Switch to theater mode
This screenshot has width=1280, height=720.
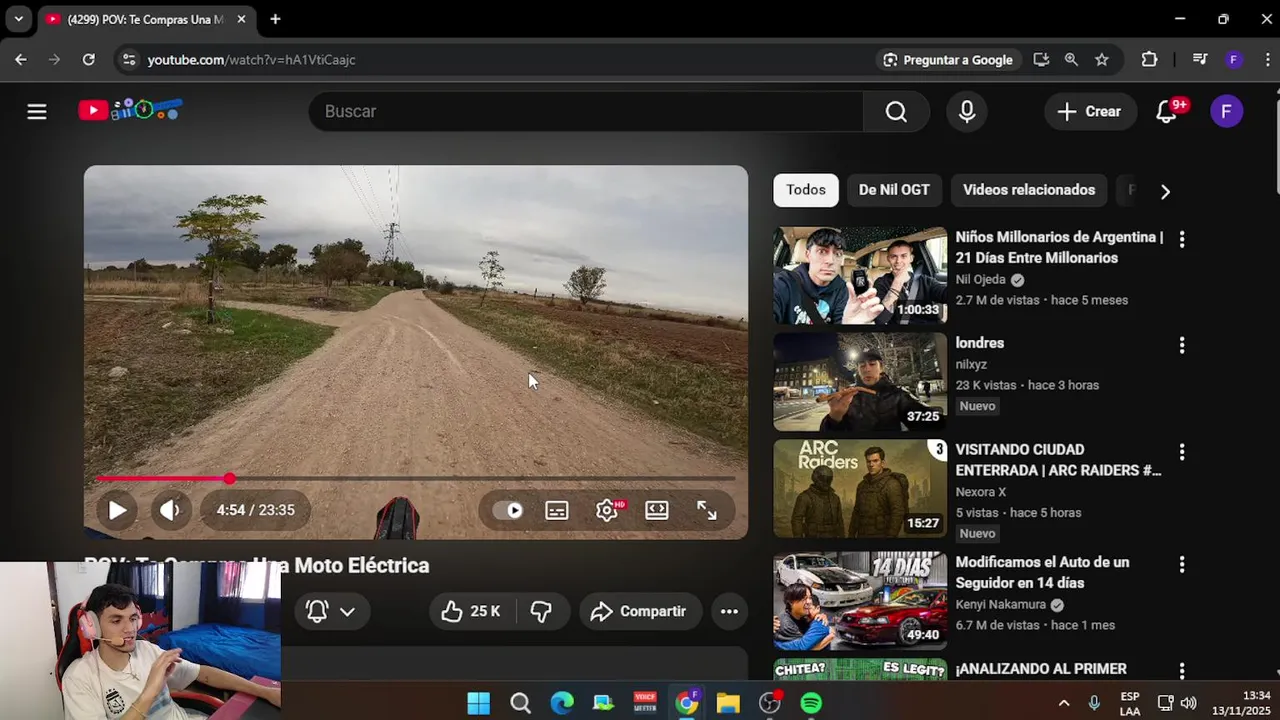[657, 510]
